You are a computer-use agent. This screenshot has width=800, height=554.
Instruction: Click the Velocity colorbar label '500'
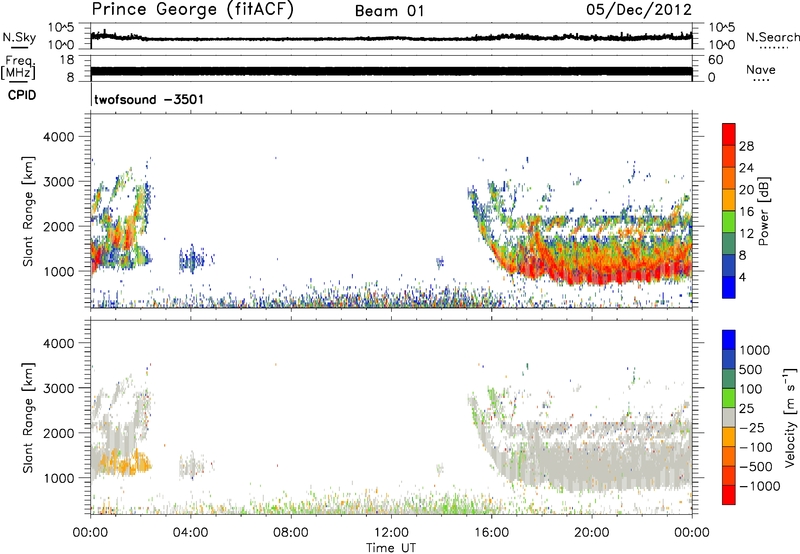[751, 370]
